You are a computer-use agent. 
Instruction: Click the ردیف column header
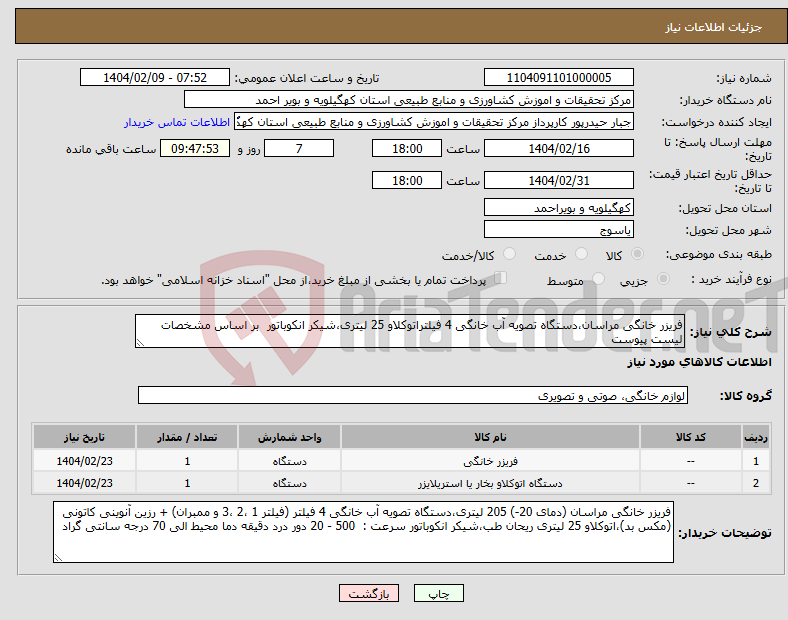pos(756,437)
